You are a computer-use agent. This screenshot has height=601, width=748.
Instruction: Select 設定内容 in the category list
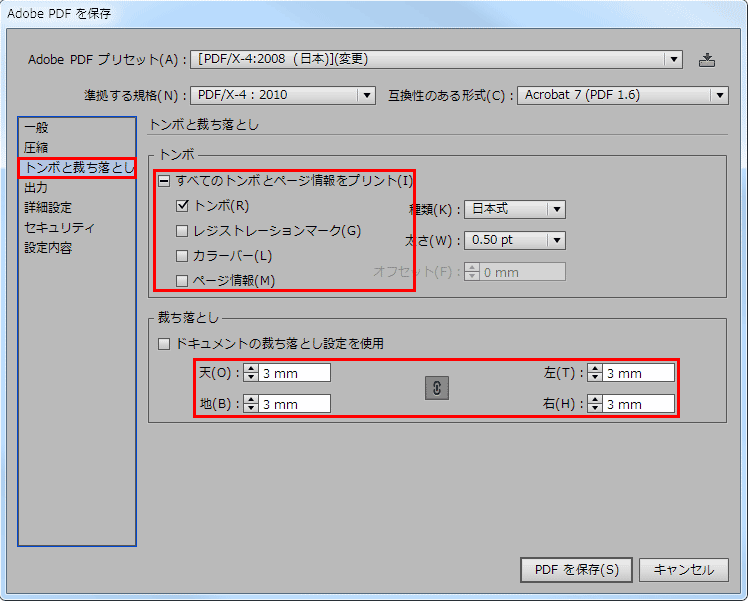click(76, 248)
